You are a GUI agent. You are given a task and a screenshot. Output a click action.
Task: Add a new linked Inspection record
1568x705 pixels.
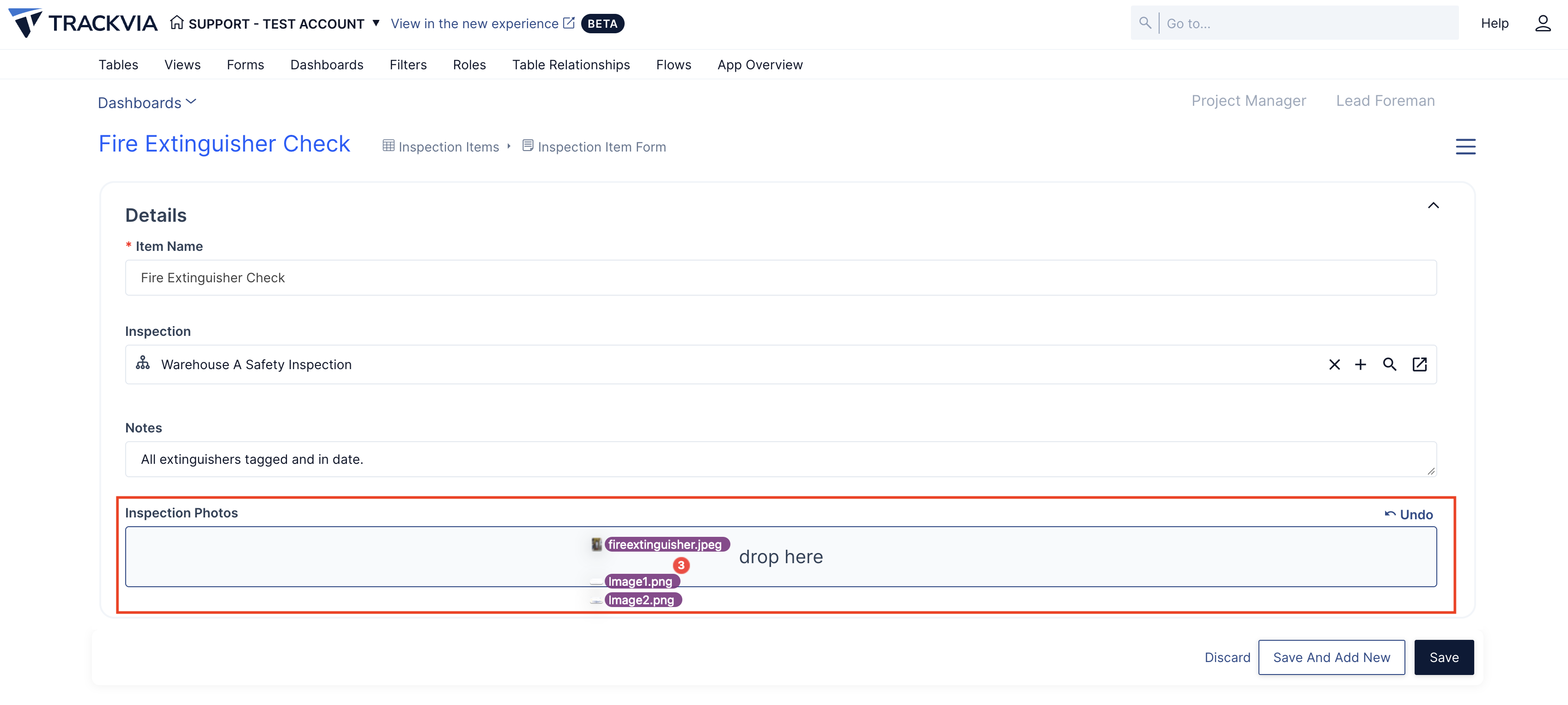click(1361, 364)
